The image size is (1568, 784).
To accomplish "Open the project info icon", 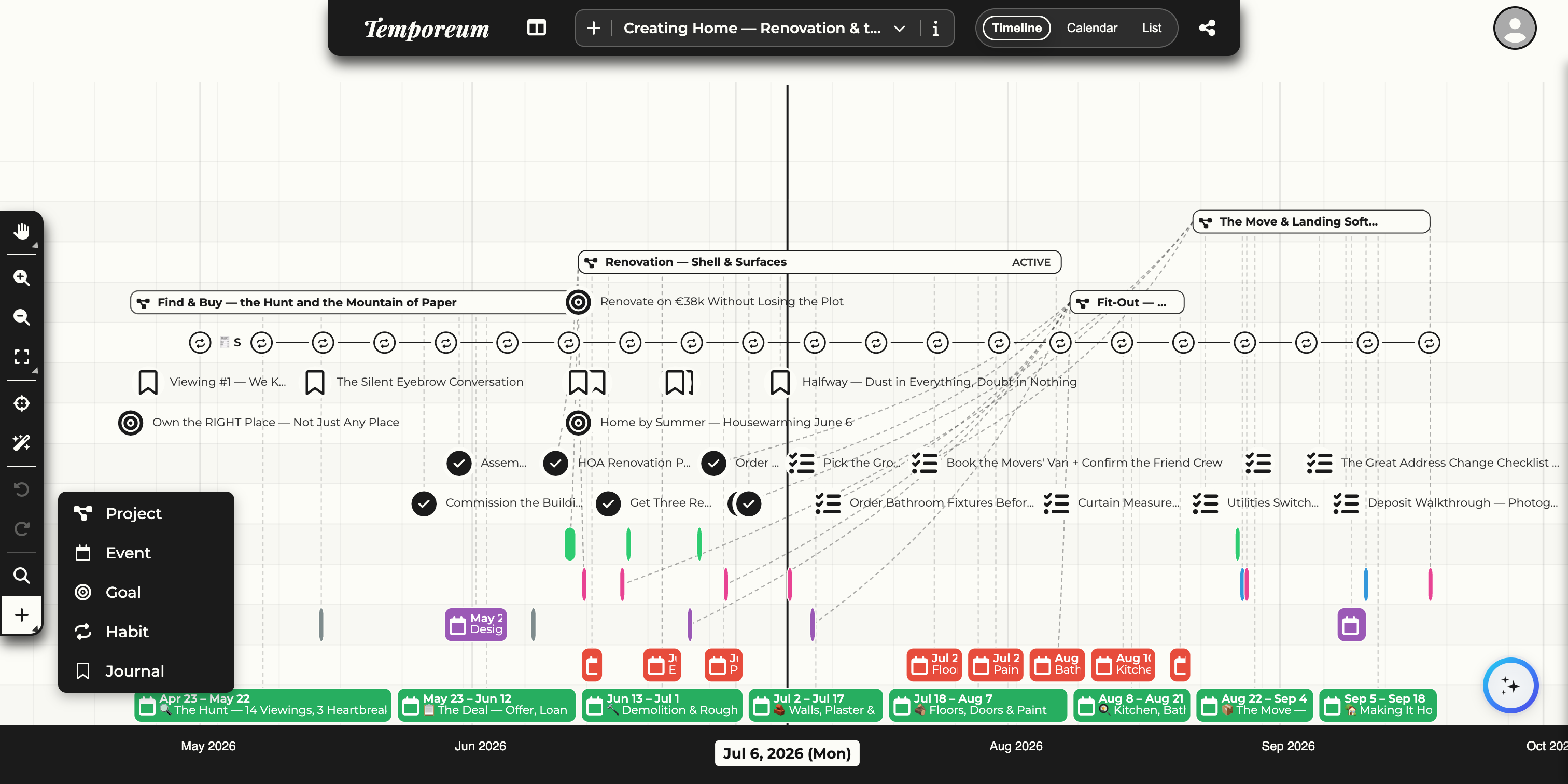I will (935, 28).
